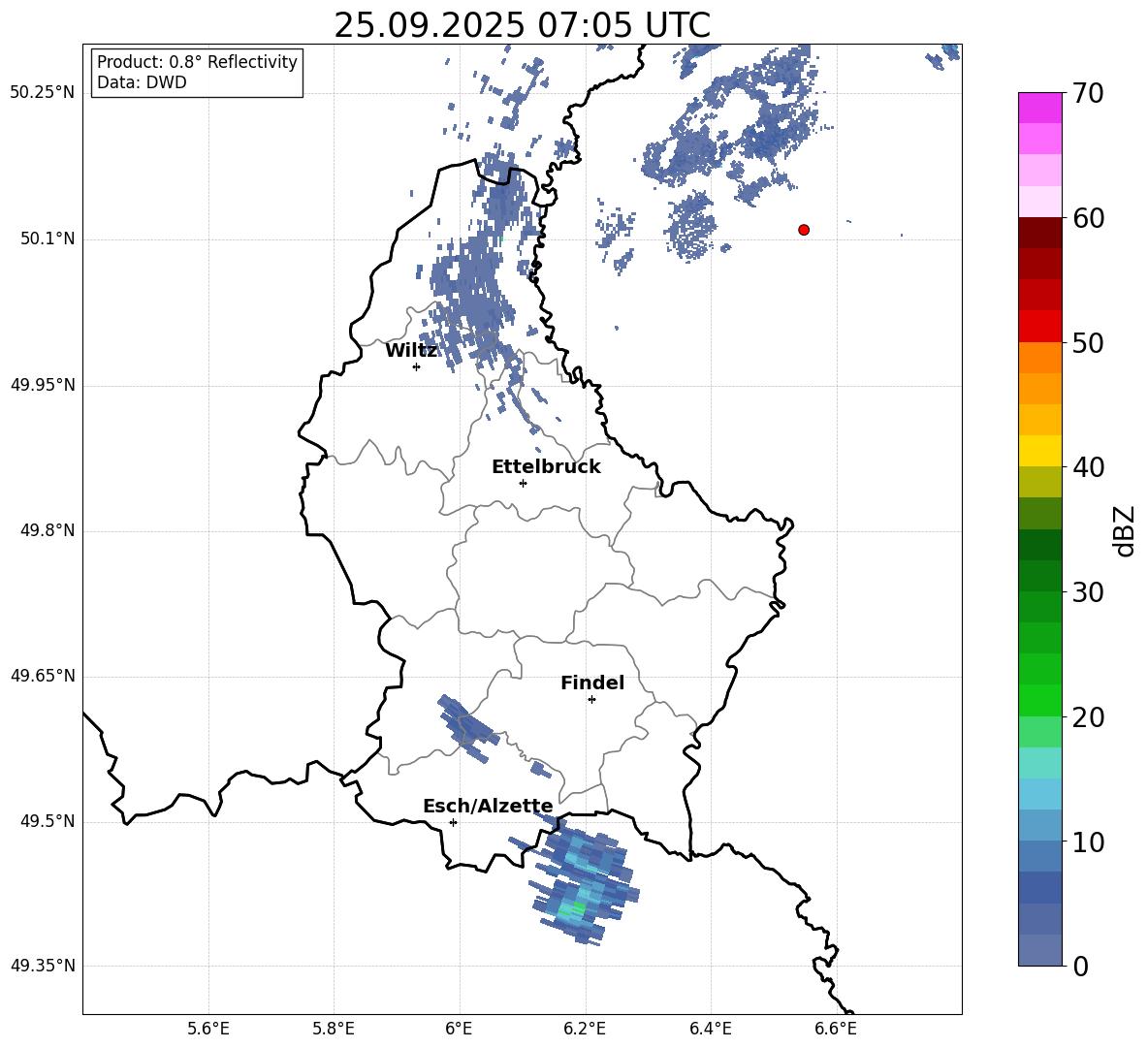Click the 60 value on the colorbar

pyautogui.click(x=1087, y=218)
